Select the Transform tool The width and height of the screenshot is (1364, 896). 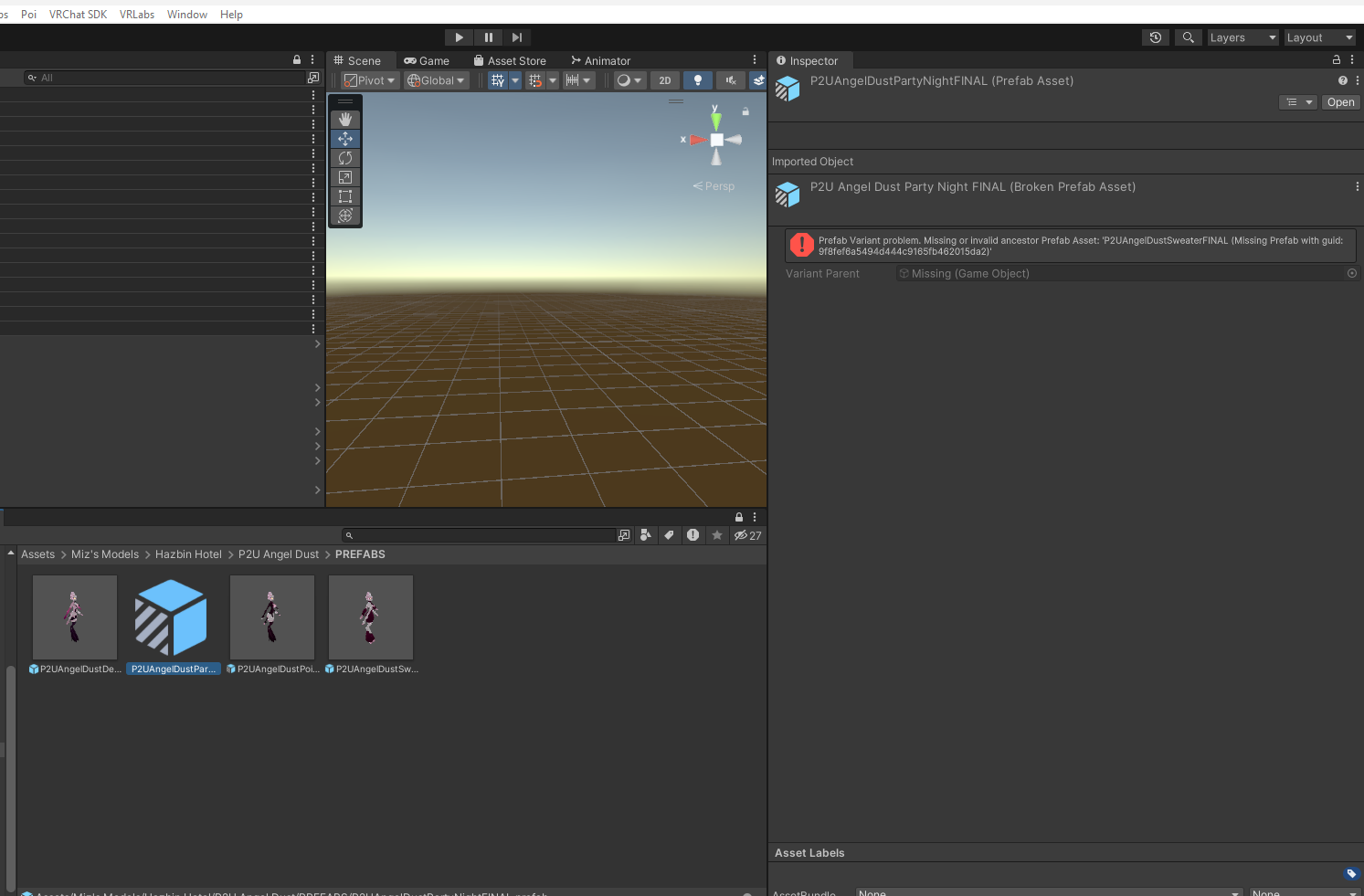pos(345,216)
